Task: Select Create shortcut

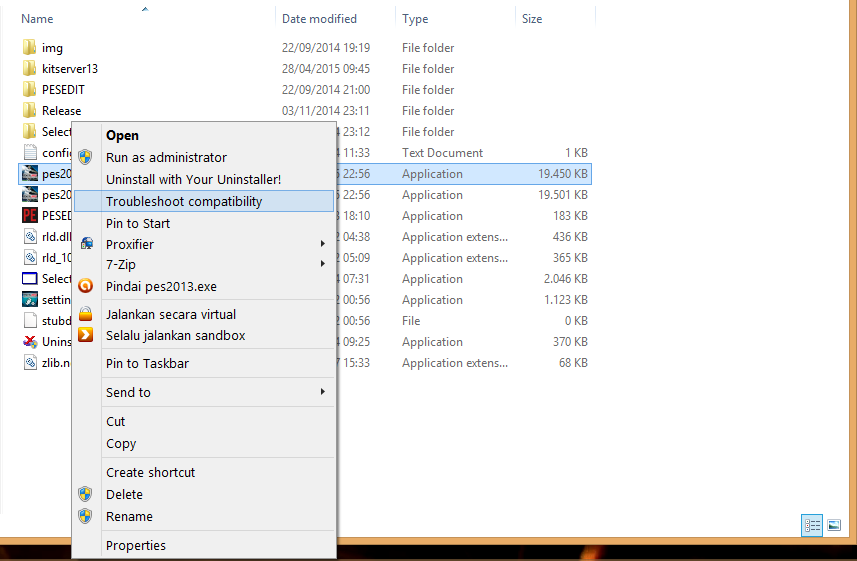Action: (x=203, y=472)
